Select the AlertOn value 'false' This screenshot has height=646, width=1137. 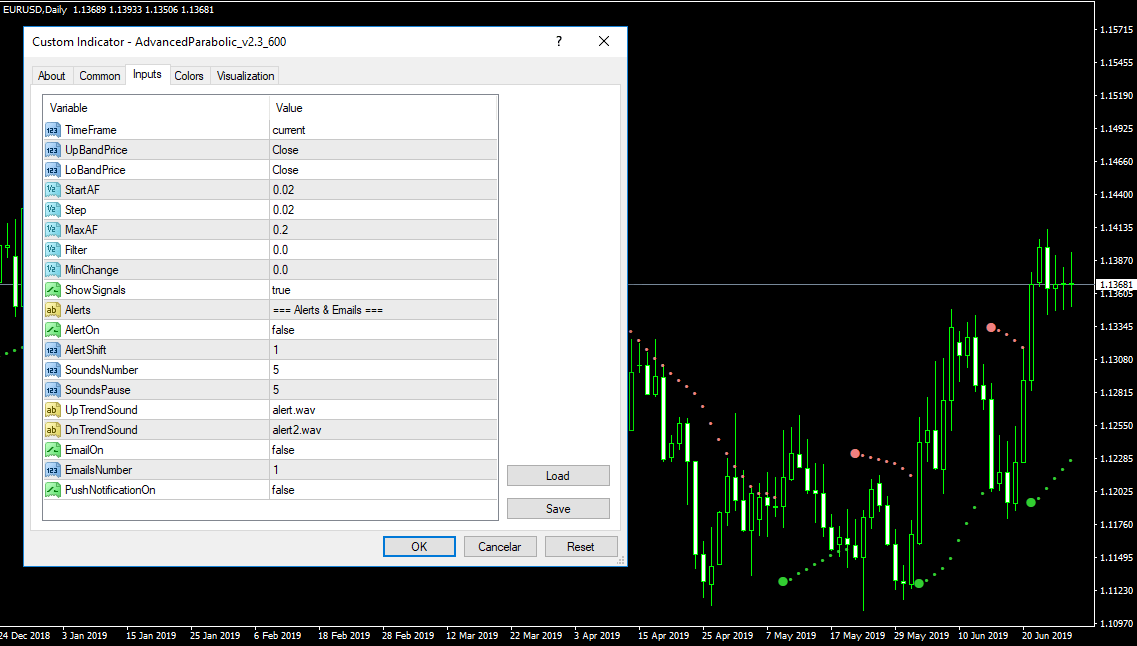(x=283, y=330)
